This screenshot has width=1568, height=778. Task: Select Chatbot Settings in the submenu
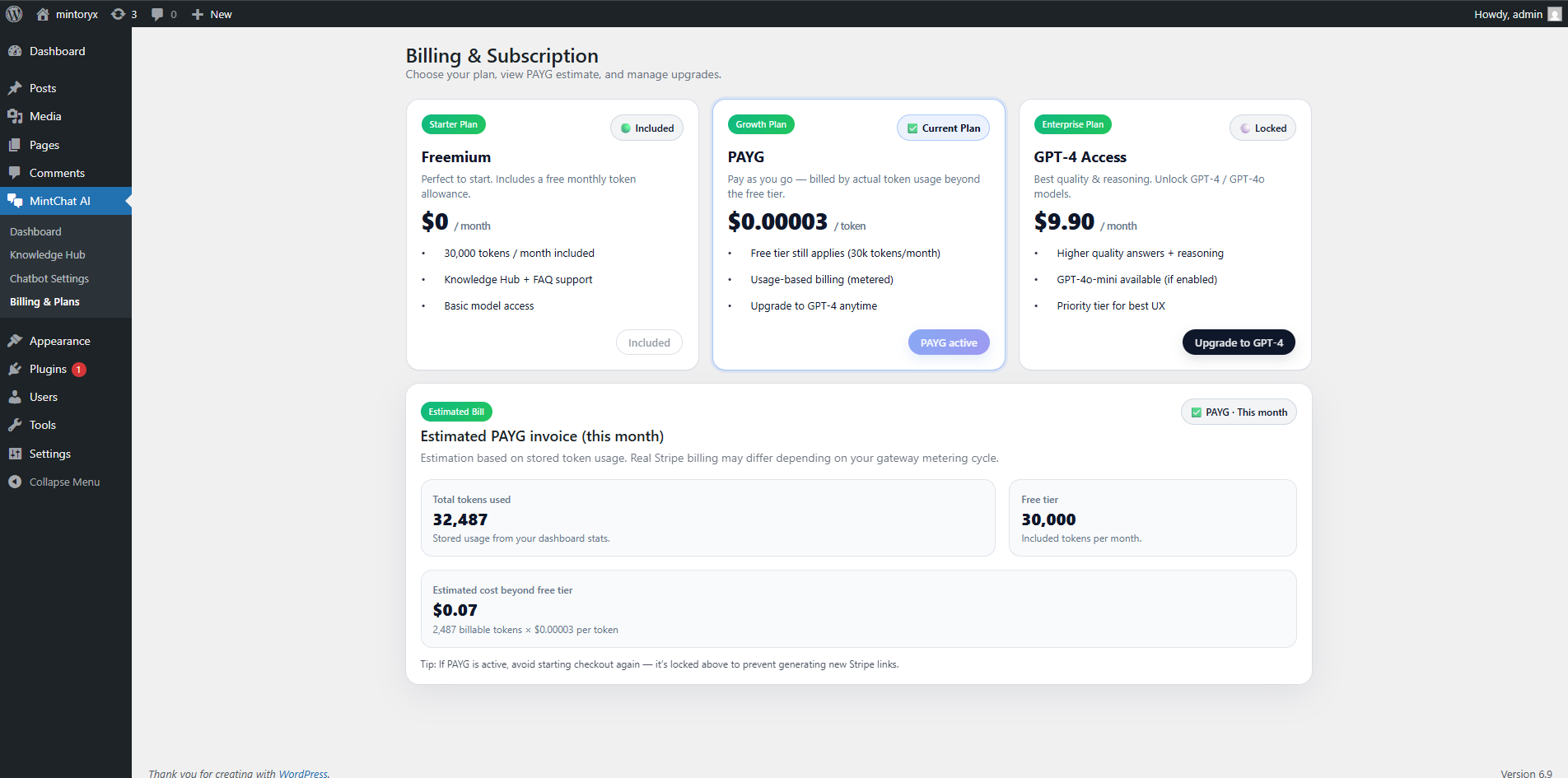point(49,278)
